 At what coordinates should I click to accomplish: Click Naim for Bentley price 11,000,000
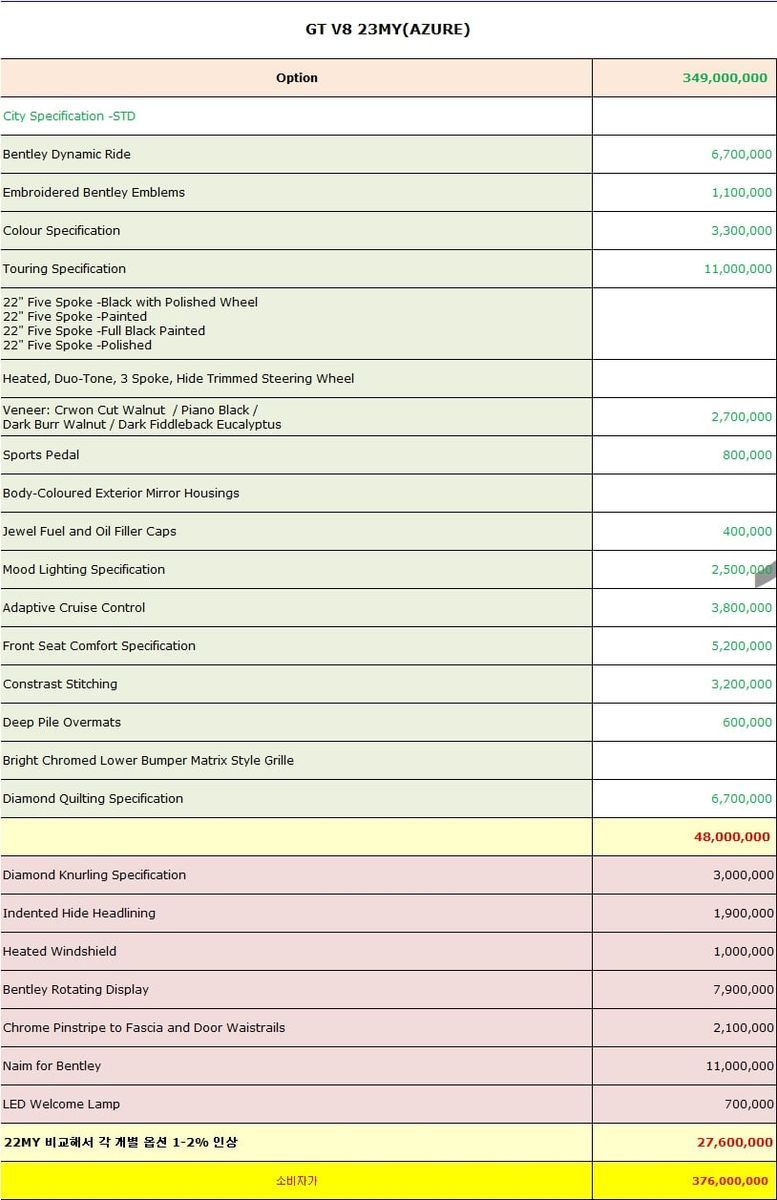click(x=739, y=1066)
